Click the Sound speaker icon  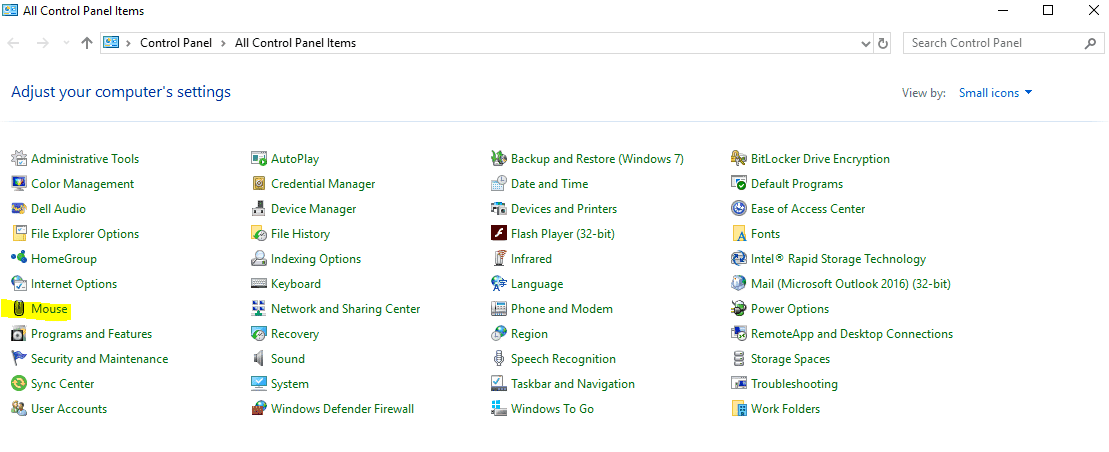click(x=259, y=359)
